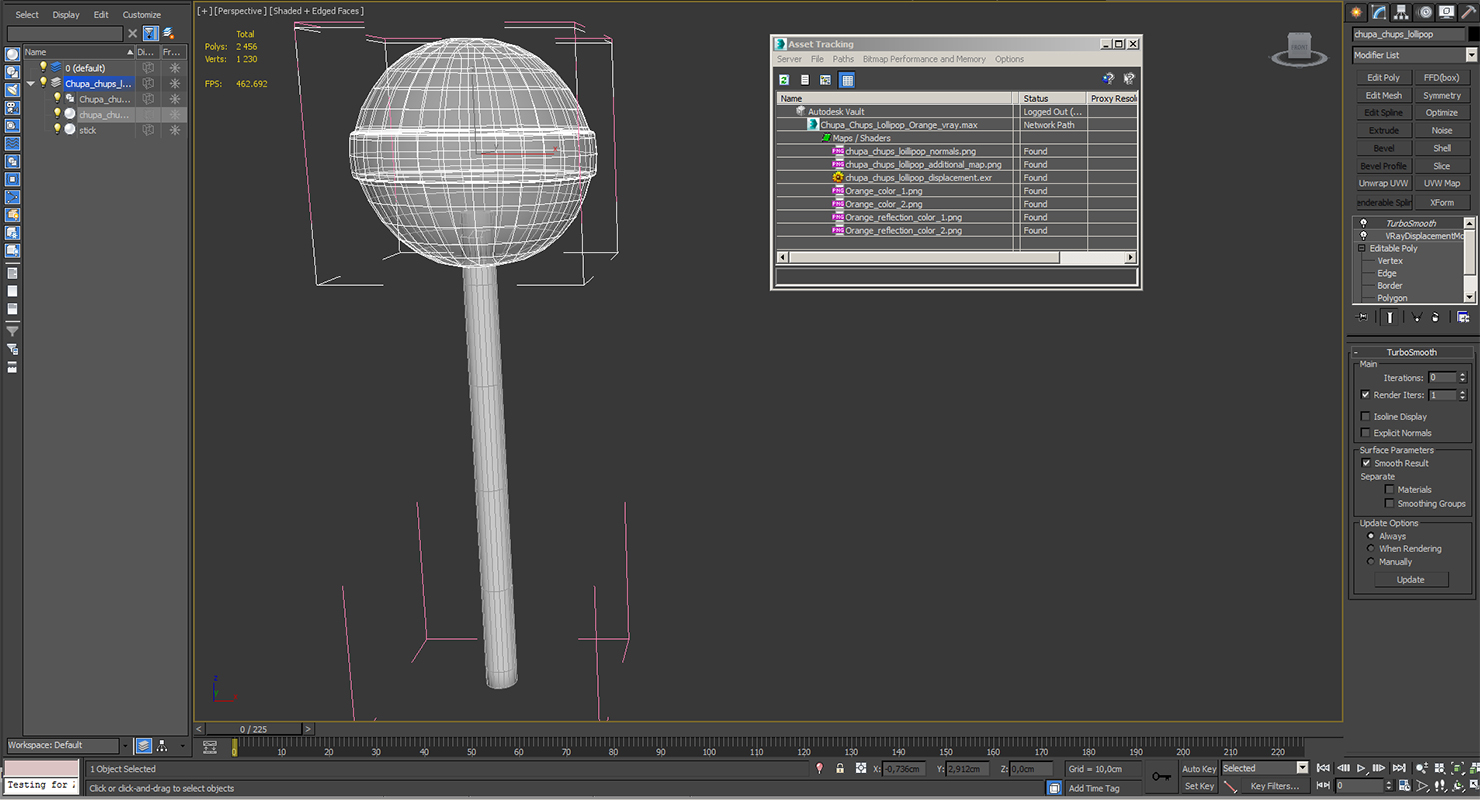The image size is (1480, 800).
Task: Select Manually update option
Action: tap(1371, 561)
